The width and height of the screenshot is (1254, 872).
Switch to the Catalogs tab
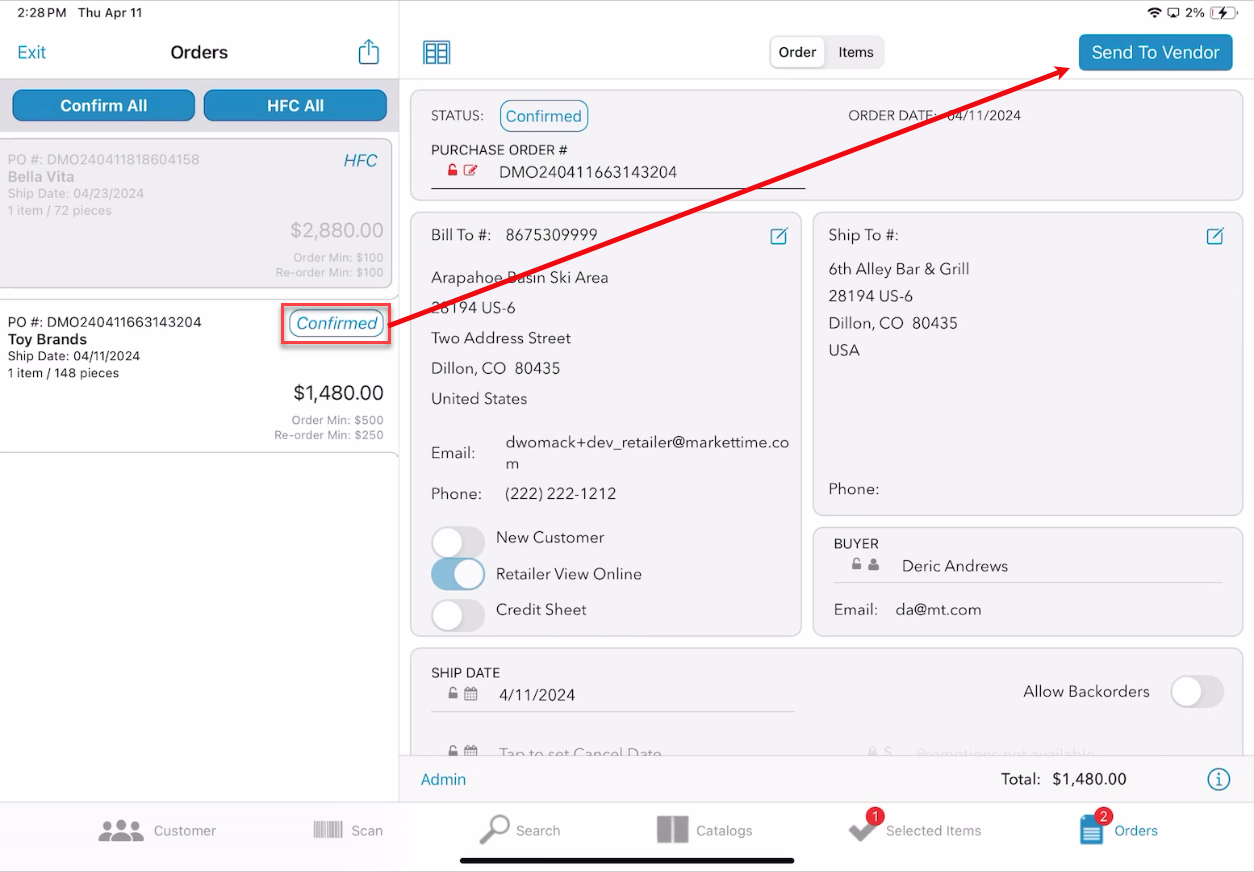tap(704, 830)
